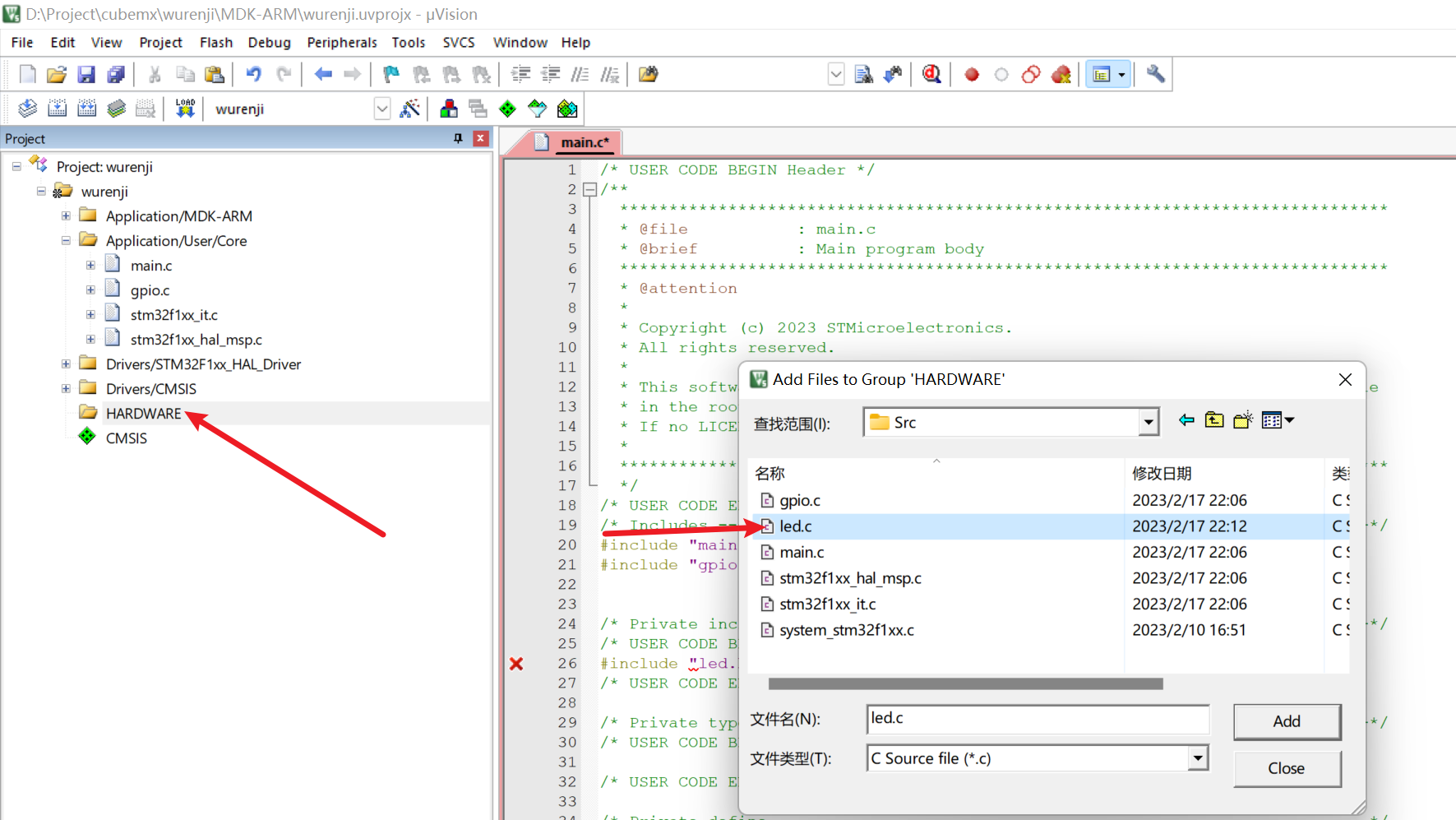Open Manage Project Items colored blocks icon
This screenshot has width=1456, height=820.
tap(449, 109)
